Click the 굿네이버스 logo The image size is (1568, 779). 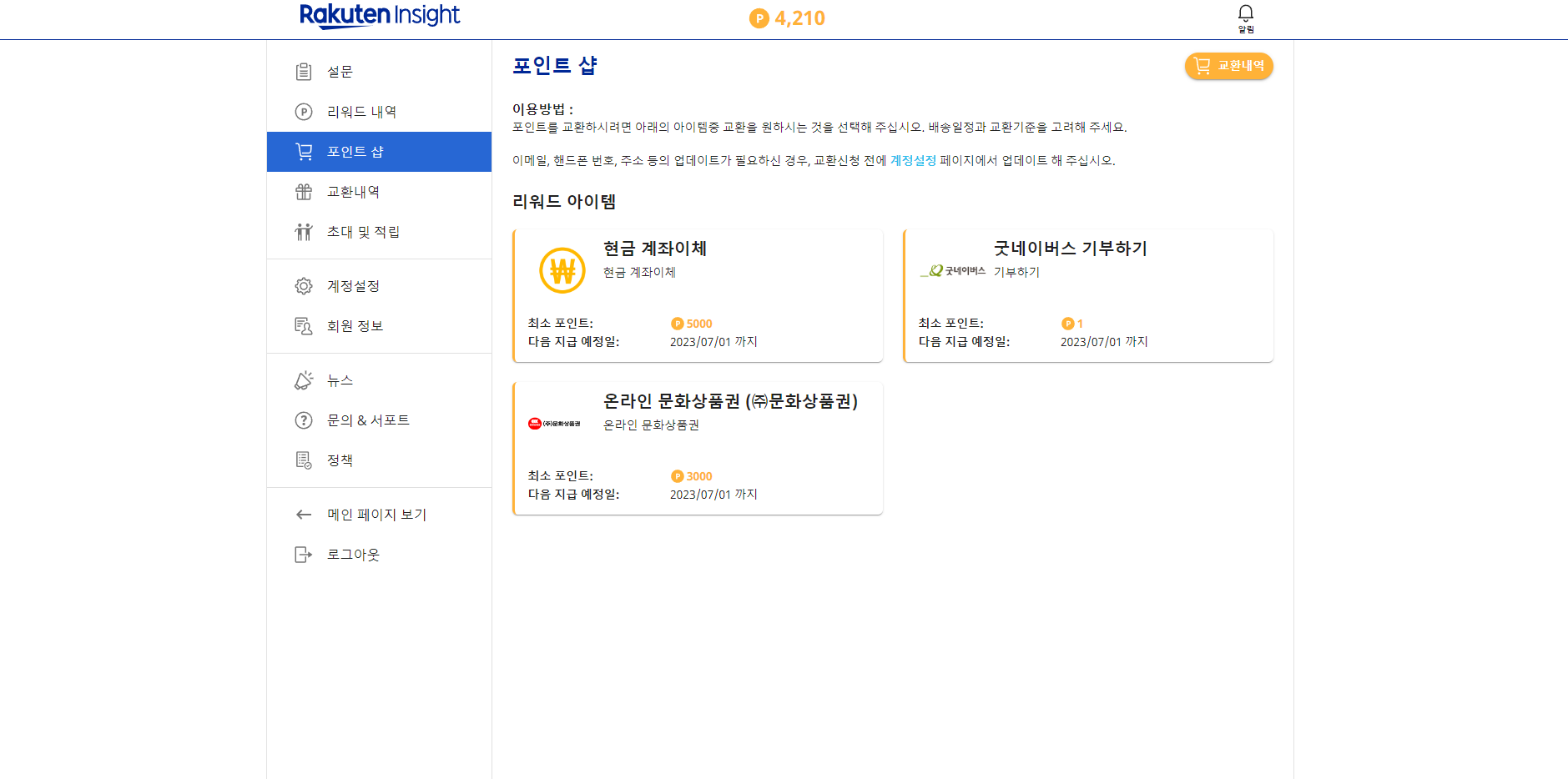click(953, 271)
